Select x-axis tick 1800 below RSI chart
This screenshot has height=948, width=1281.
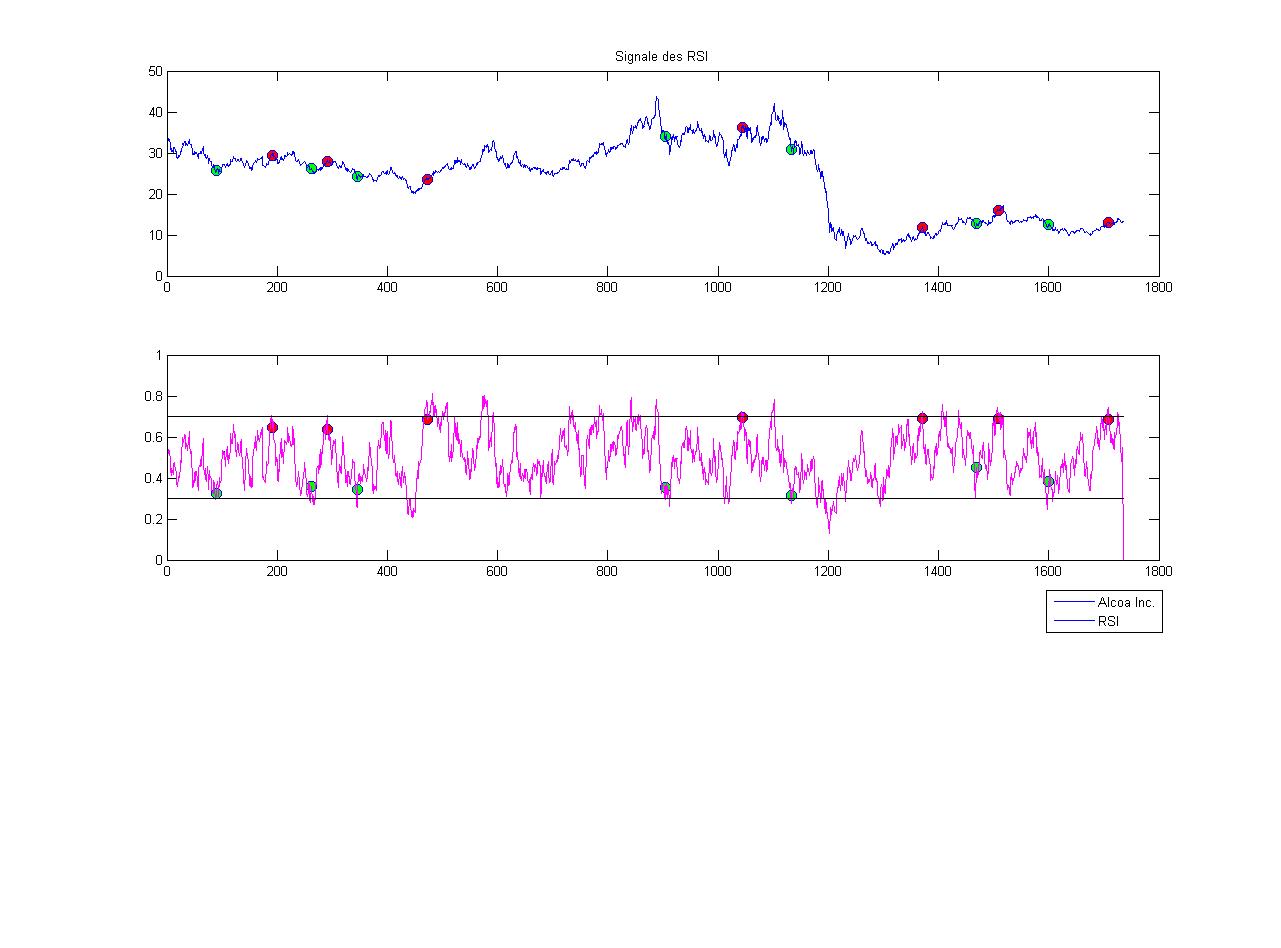(1158, 570)
